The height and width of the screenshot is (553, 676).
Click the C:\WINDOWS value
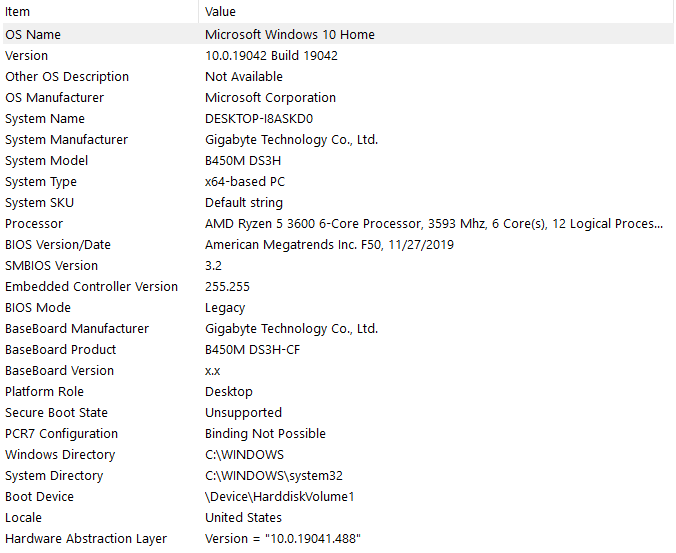pyautogui.click(x=244, y=455)
